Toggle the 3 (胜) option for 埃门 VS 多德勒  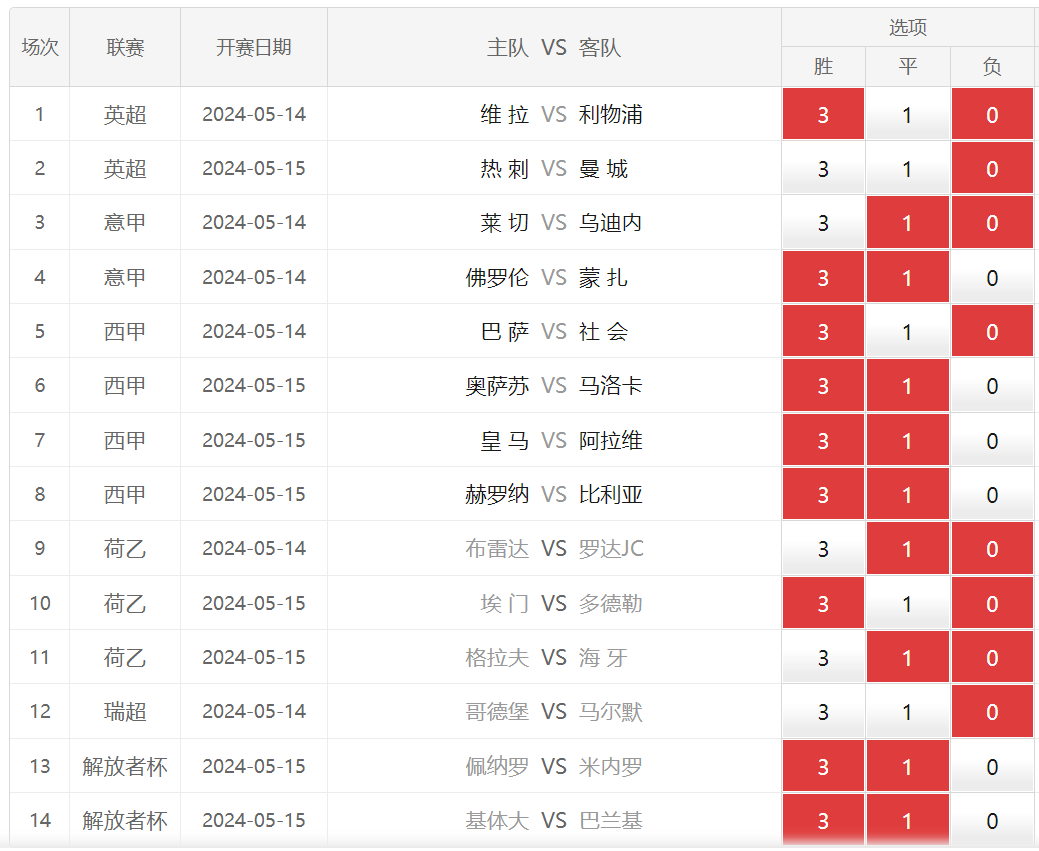point(823,603)
